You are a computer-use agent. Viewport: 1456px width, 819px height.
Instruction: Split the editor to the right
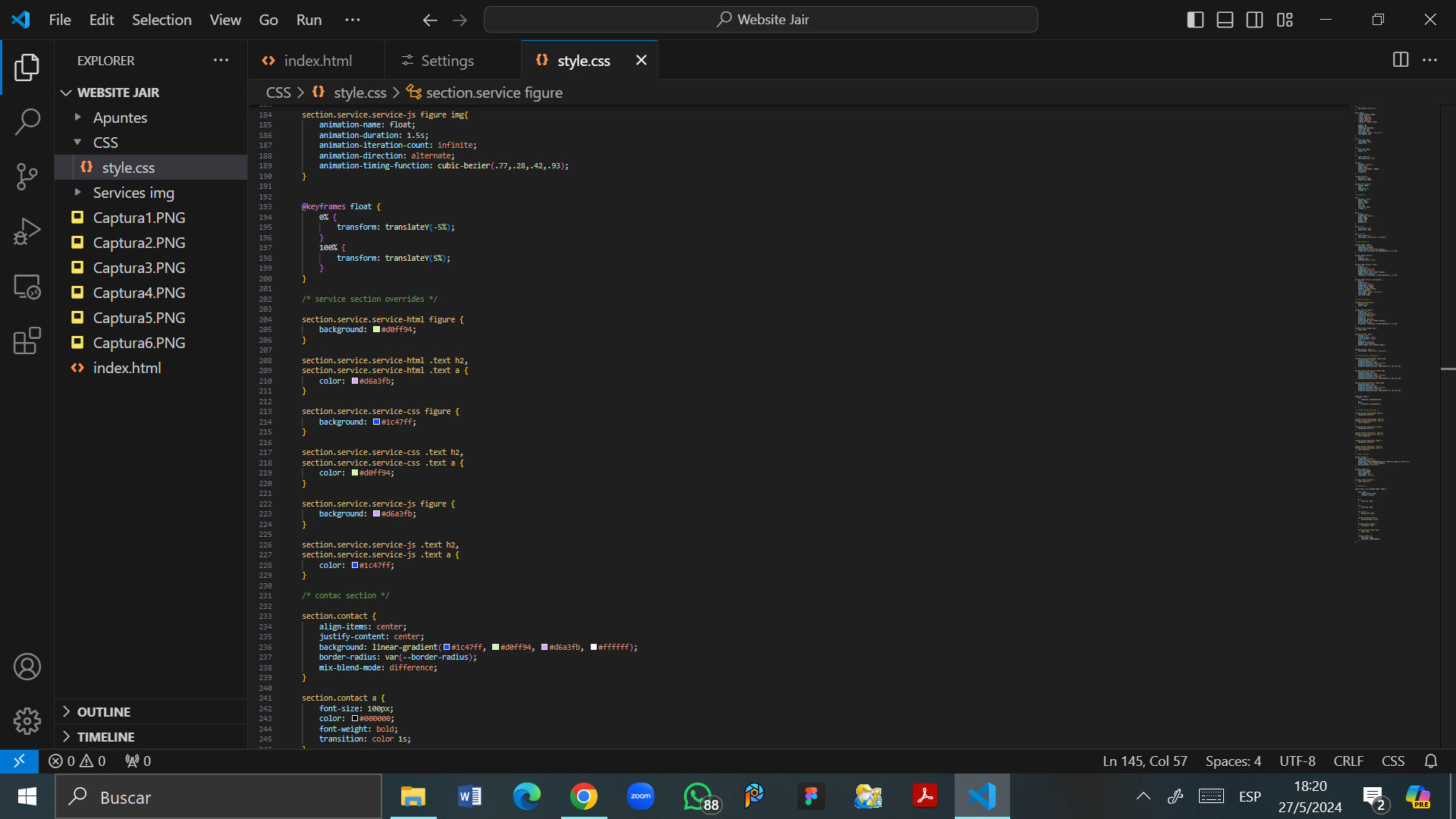click(x=1401, y=60)
